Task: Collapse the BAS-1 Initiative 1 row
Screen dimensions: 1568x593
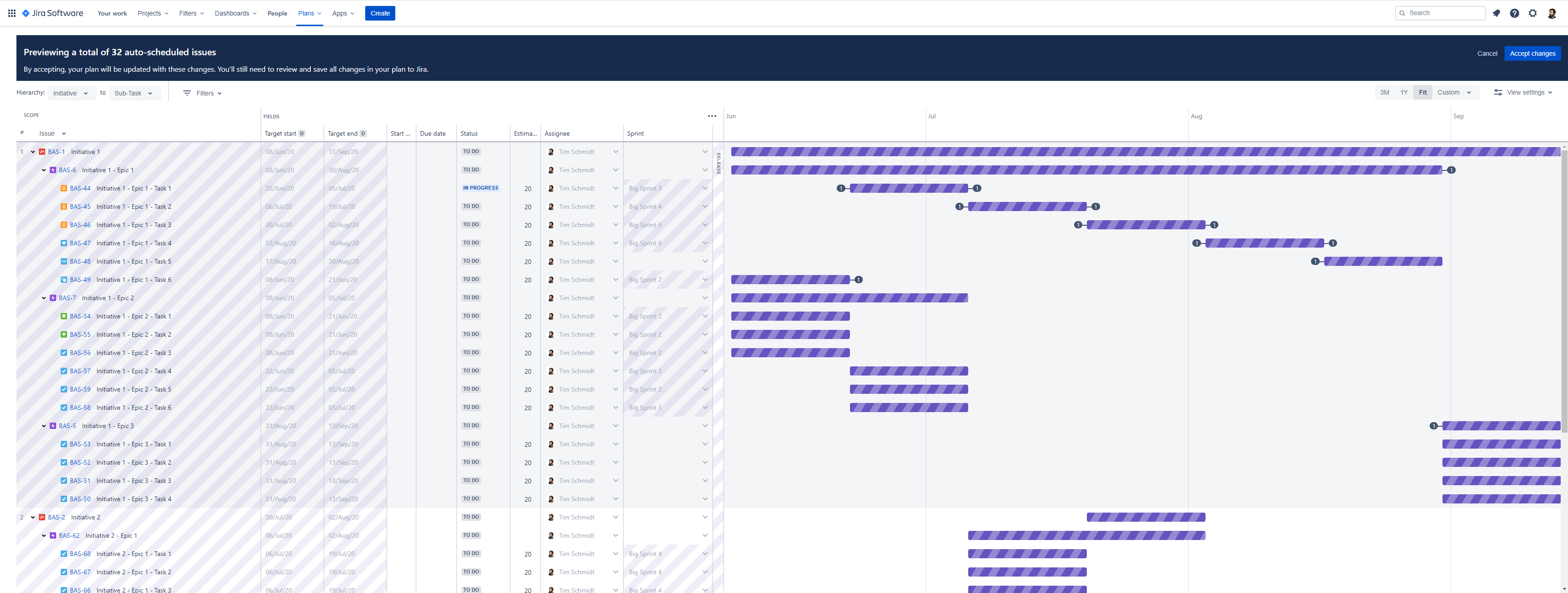Action: (x=33, y=152)
